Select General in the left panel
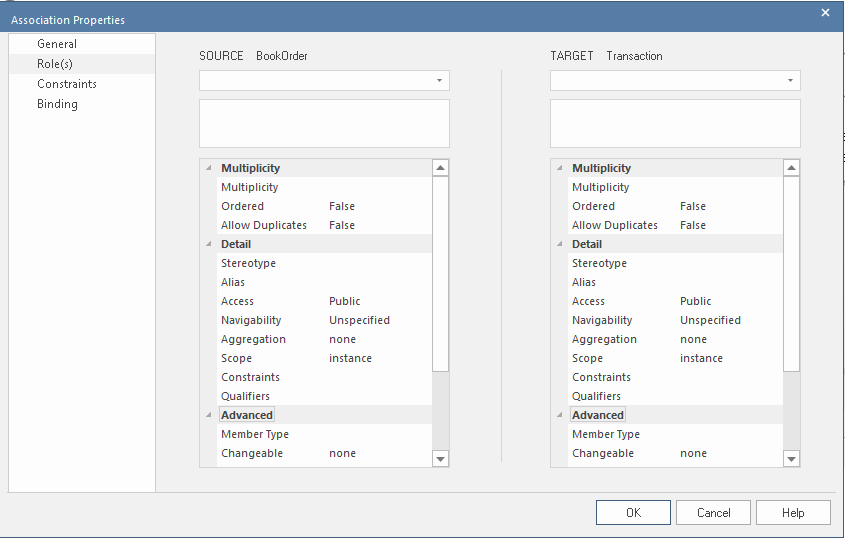 point(57,44)
